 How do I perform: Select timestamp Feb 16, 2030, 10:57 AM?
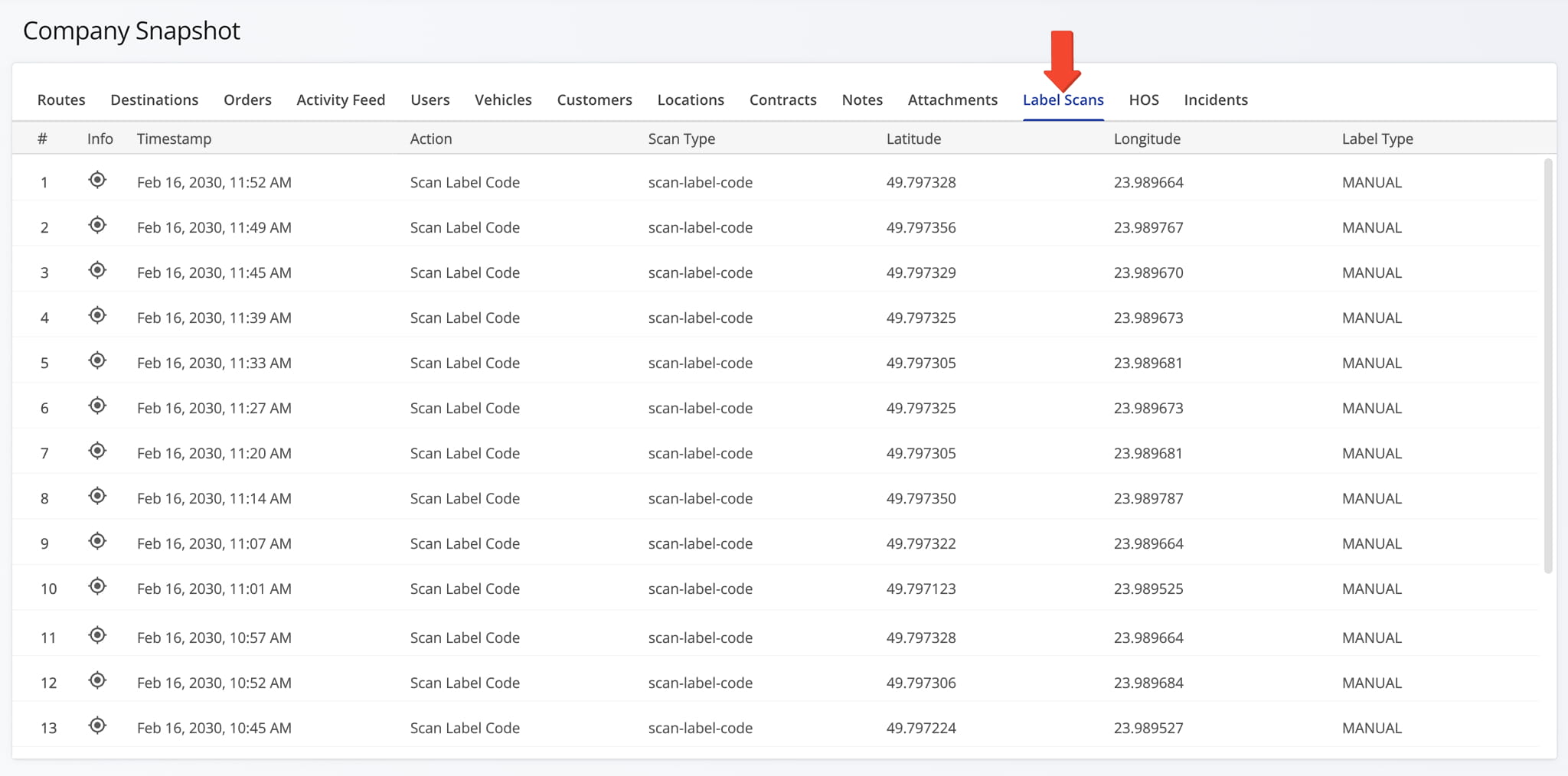(214, 637)
